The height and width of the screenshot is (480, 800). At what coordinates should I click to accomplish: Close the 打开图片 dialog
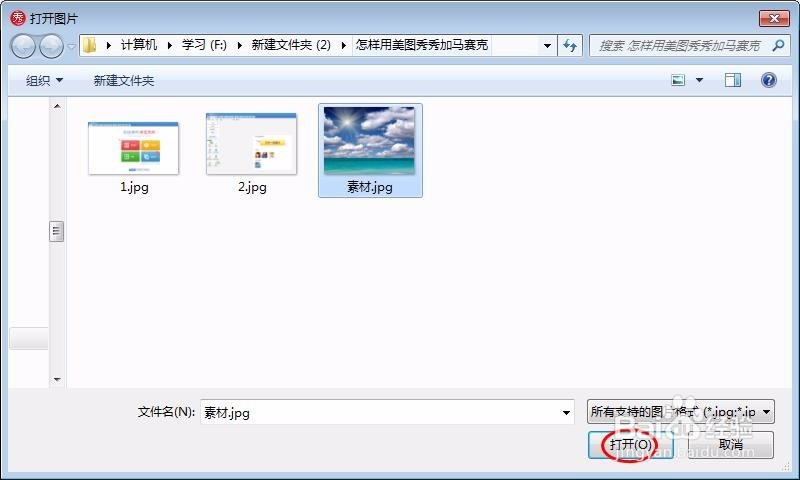pyautogui.click(x=774, y=19)
